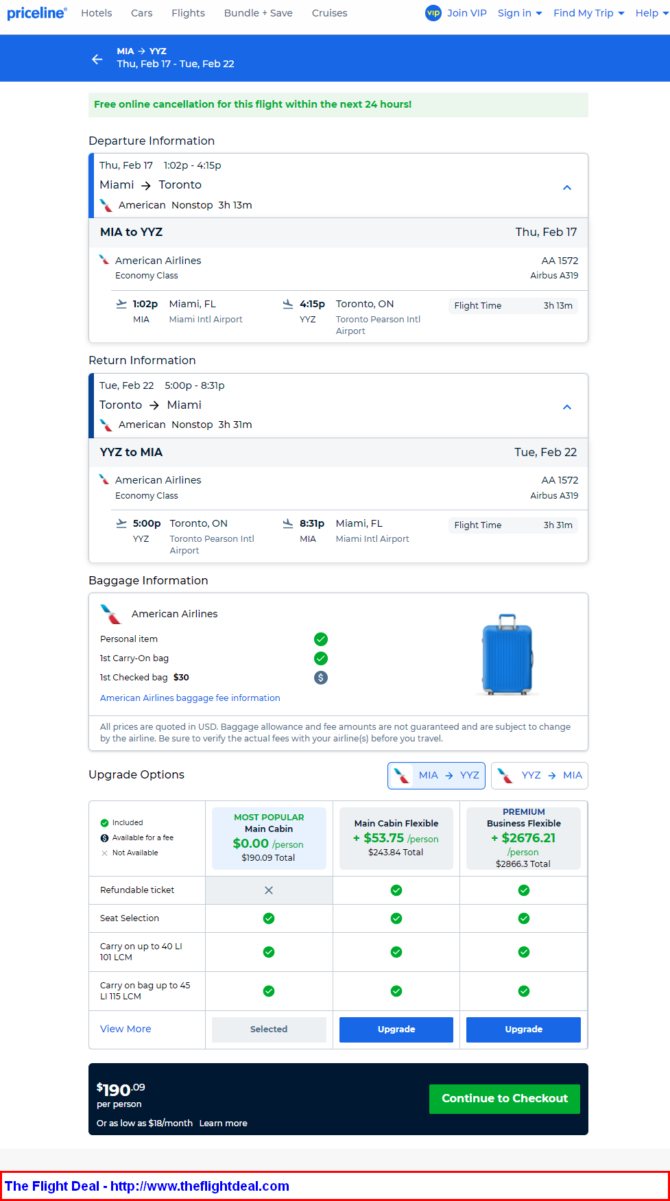Click the MIA to YYZ segment heading
670x1201 pixels.
coord(131,232)
